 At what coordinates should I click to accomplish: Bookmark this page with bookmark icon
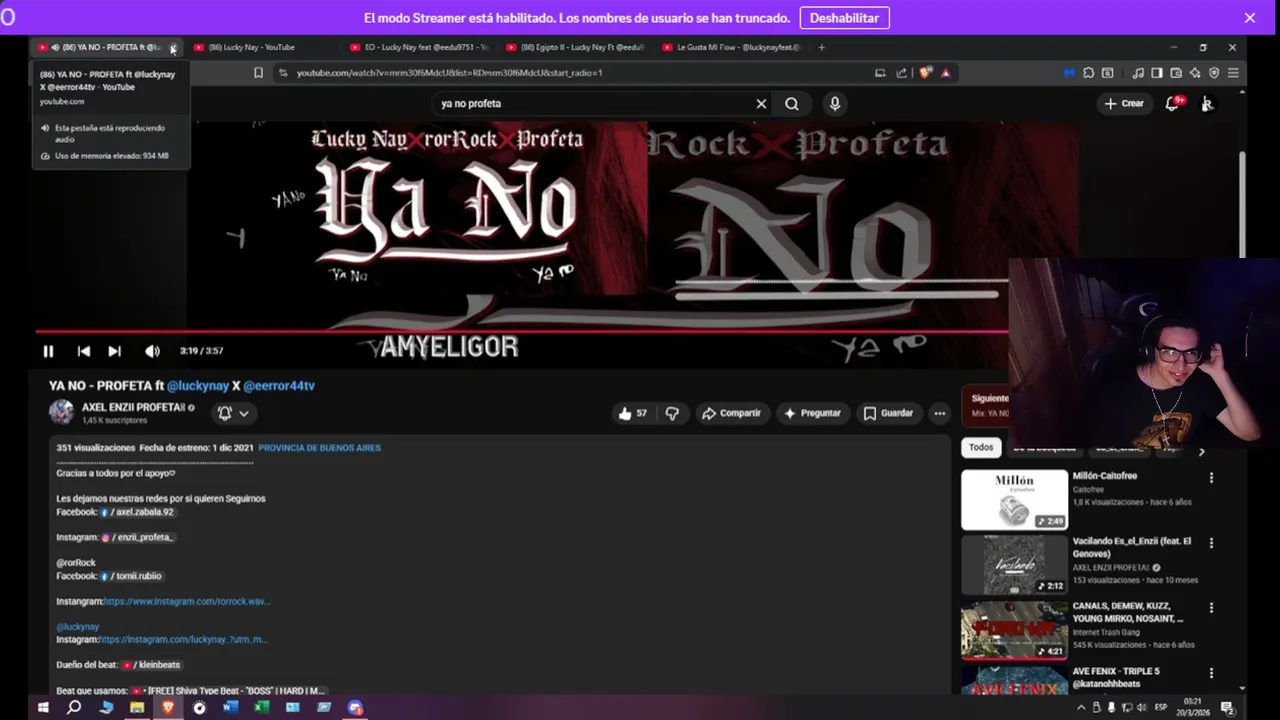(258, 73)
